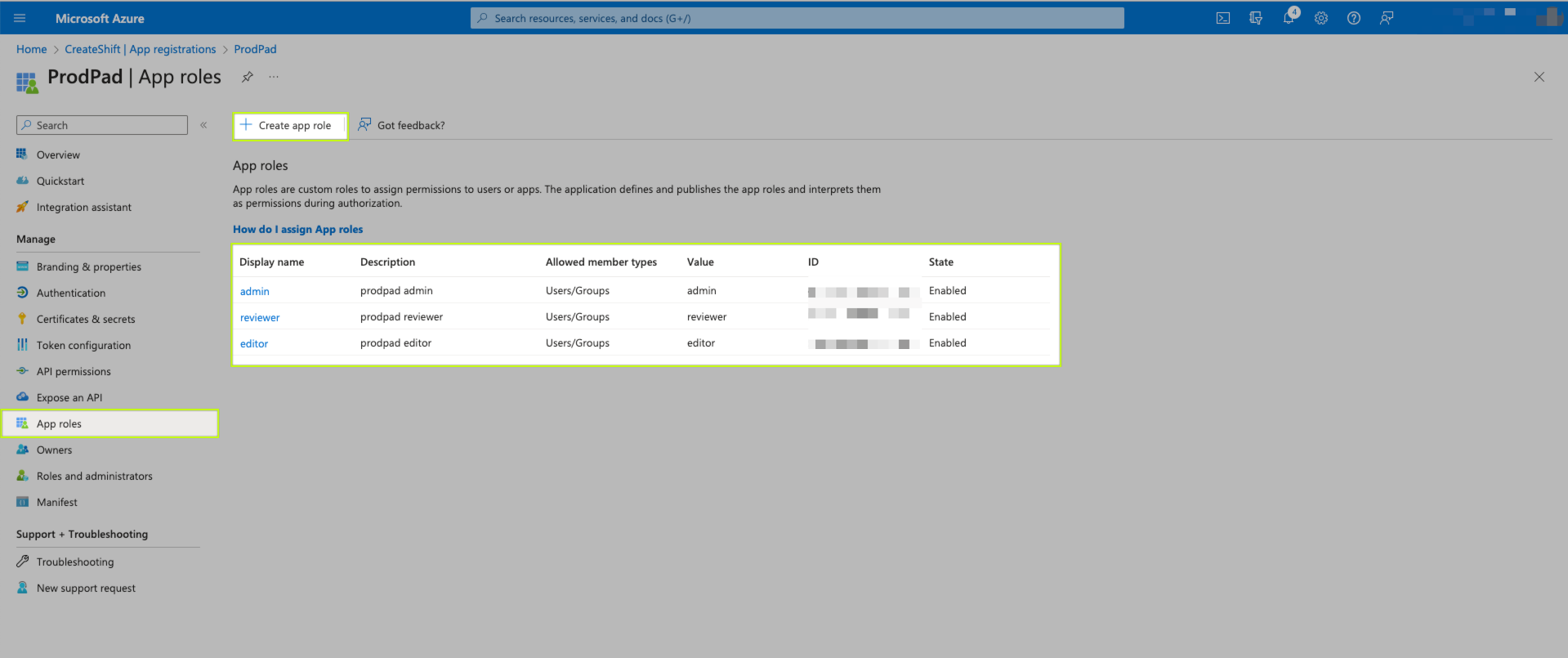Click the API permissions icon

point(22,371)
